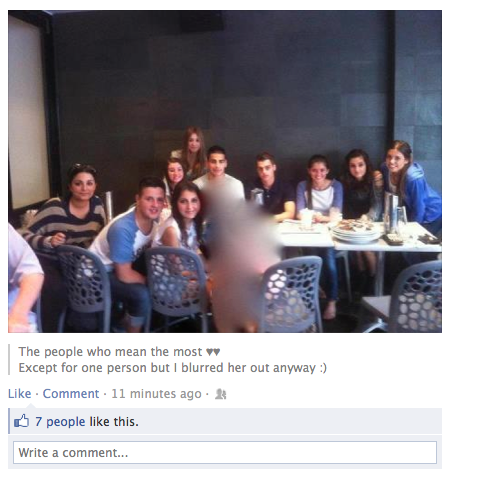Open the '11 minutes ago' timestamp
This screenshot has height=487, width=481.
point(156,394)
